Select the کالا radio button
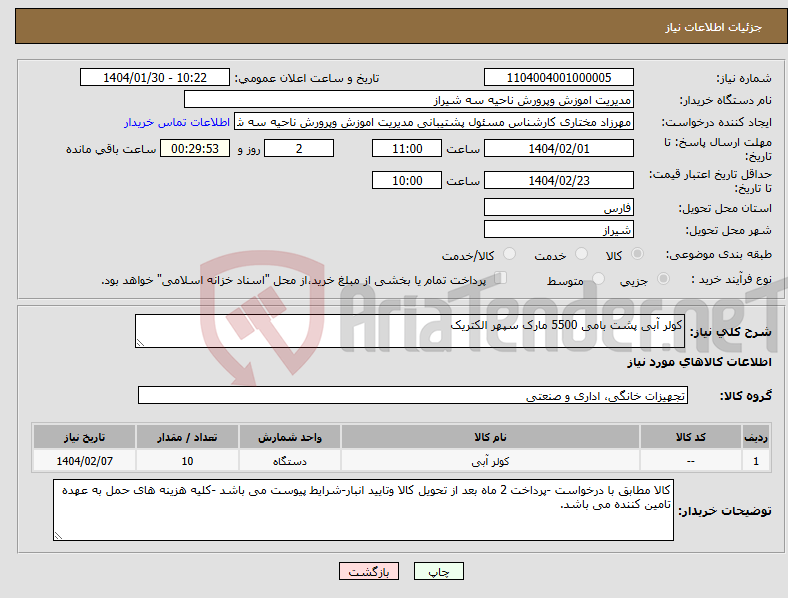The image size is (788, 598). click(x=637, y=254)
